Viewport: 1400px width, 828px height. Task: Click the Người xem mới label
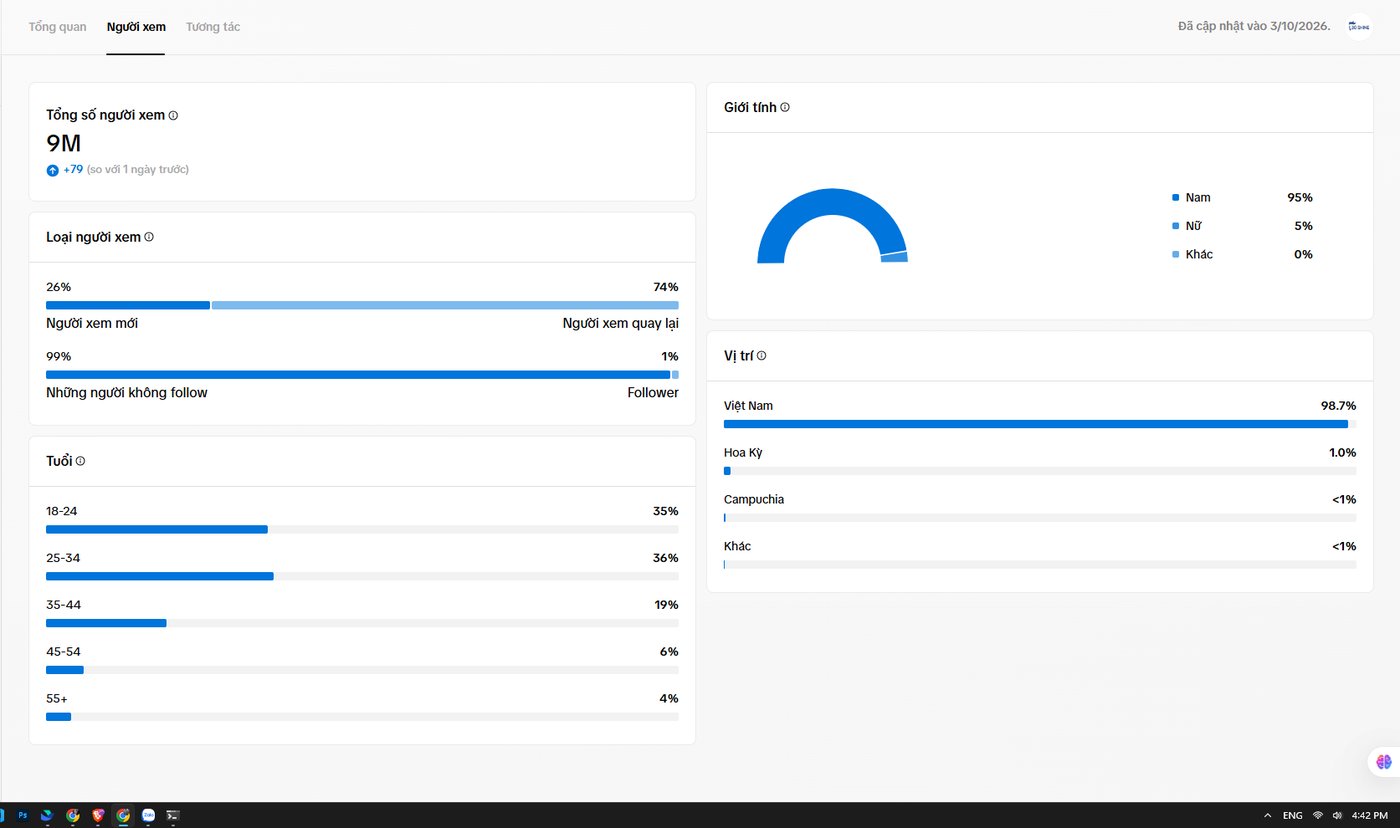[x=92, y=323]
